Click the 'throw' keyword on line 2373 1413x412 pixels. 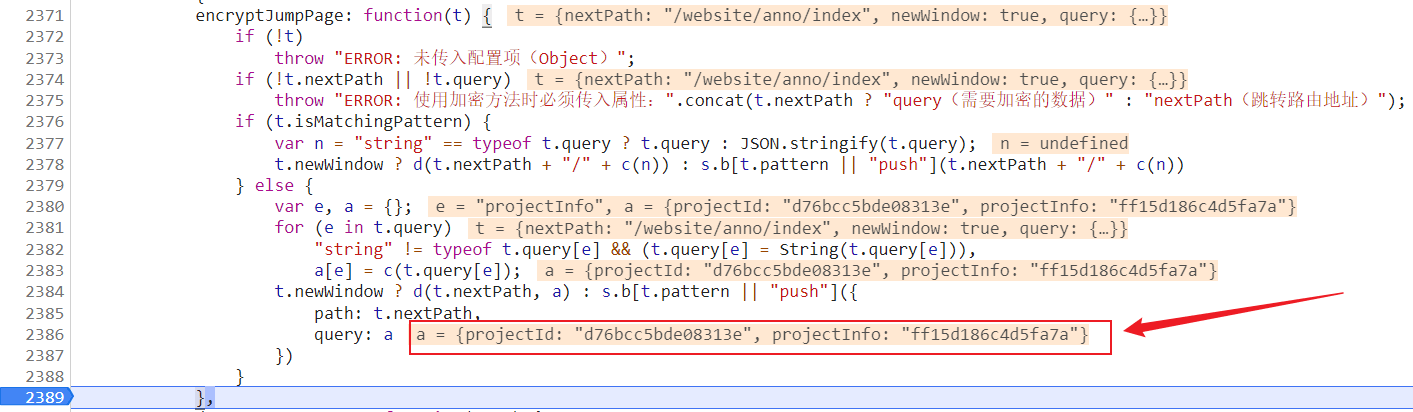point(299,58)
